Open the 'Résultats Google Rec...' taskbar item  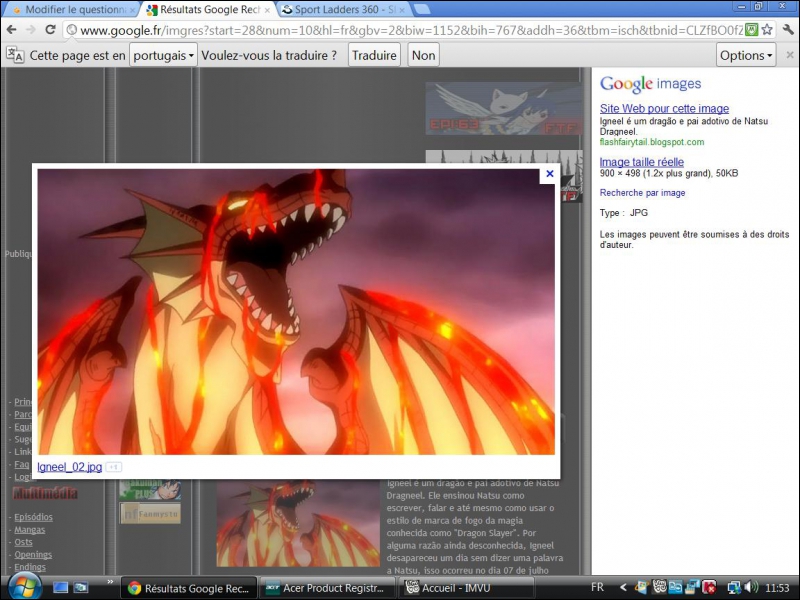[189, 588]
